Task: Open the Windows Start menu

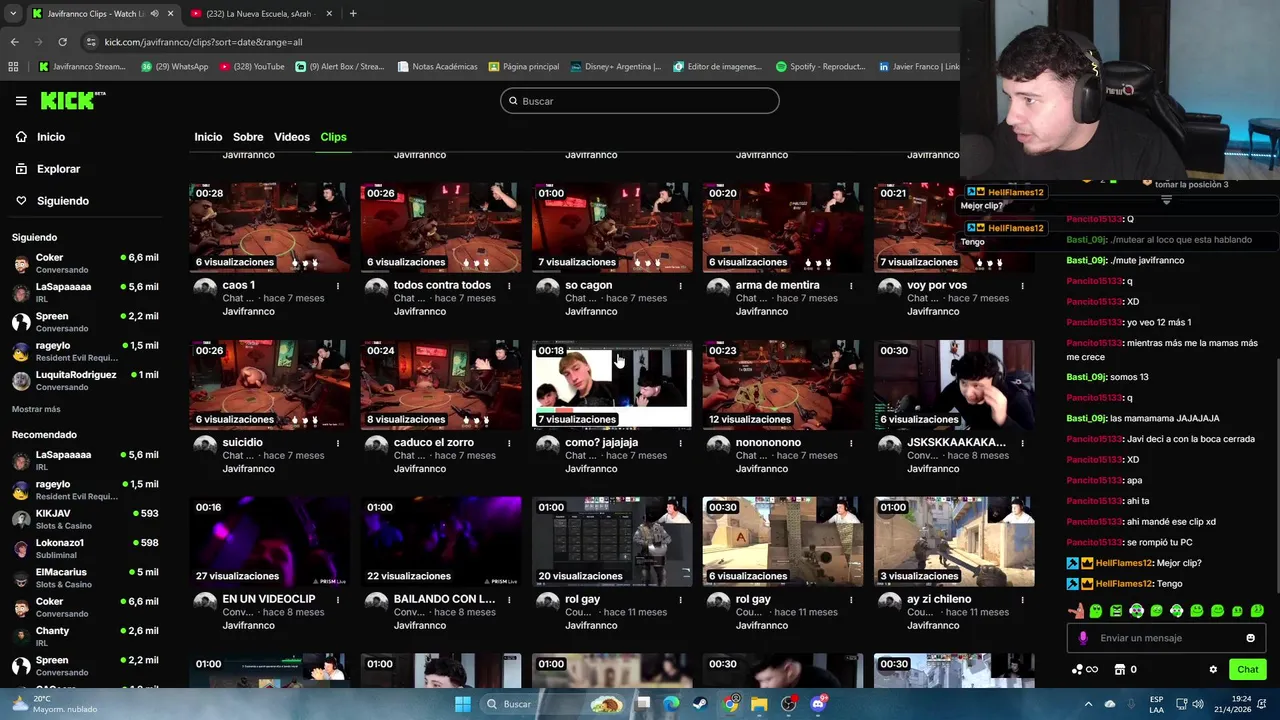Action: pyautogui.click(x=463, y=704)
